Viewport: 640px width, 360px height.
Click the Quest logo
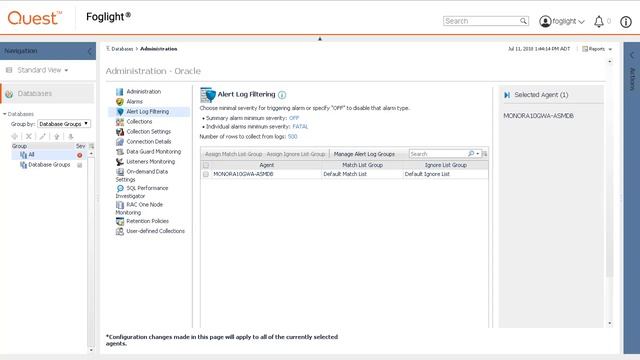point(35,18)
